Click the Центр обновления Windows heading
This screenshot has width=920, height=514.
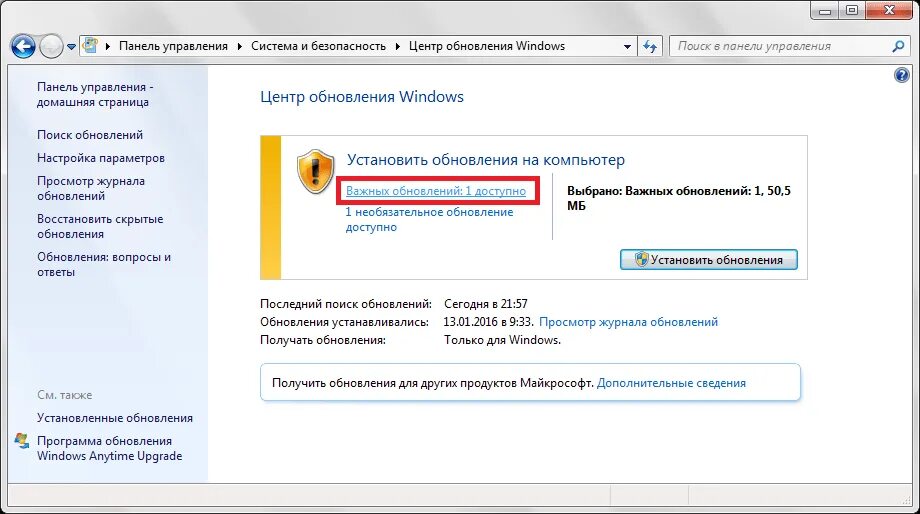point(362,97)
